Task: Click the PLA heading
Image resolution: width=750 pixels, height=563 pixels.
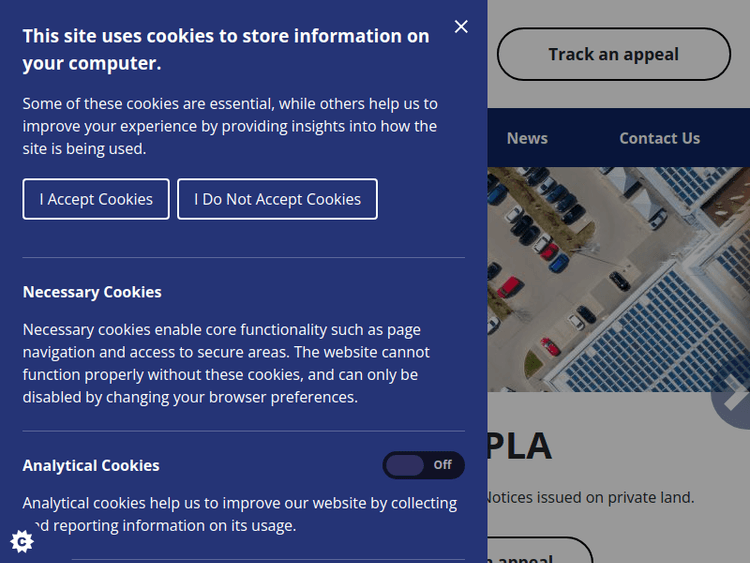Action: (519, 446)
